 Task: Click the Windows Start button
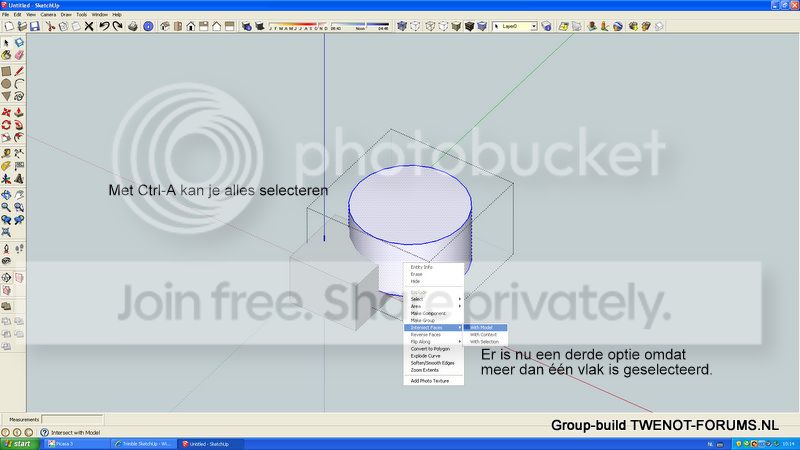[x=20, y=444]
